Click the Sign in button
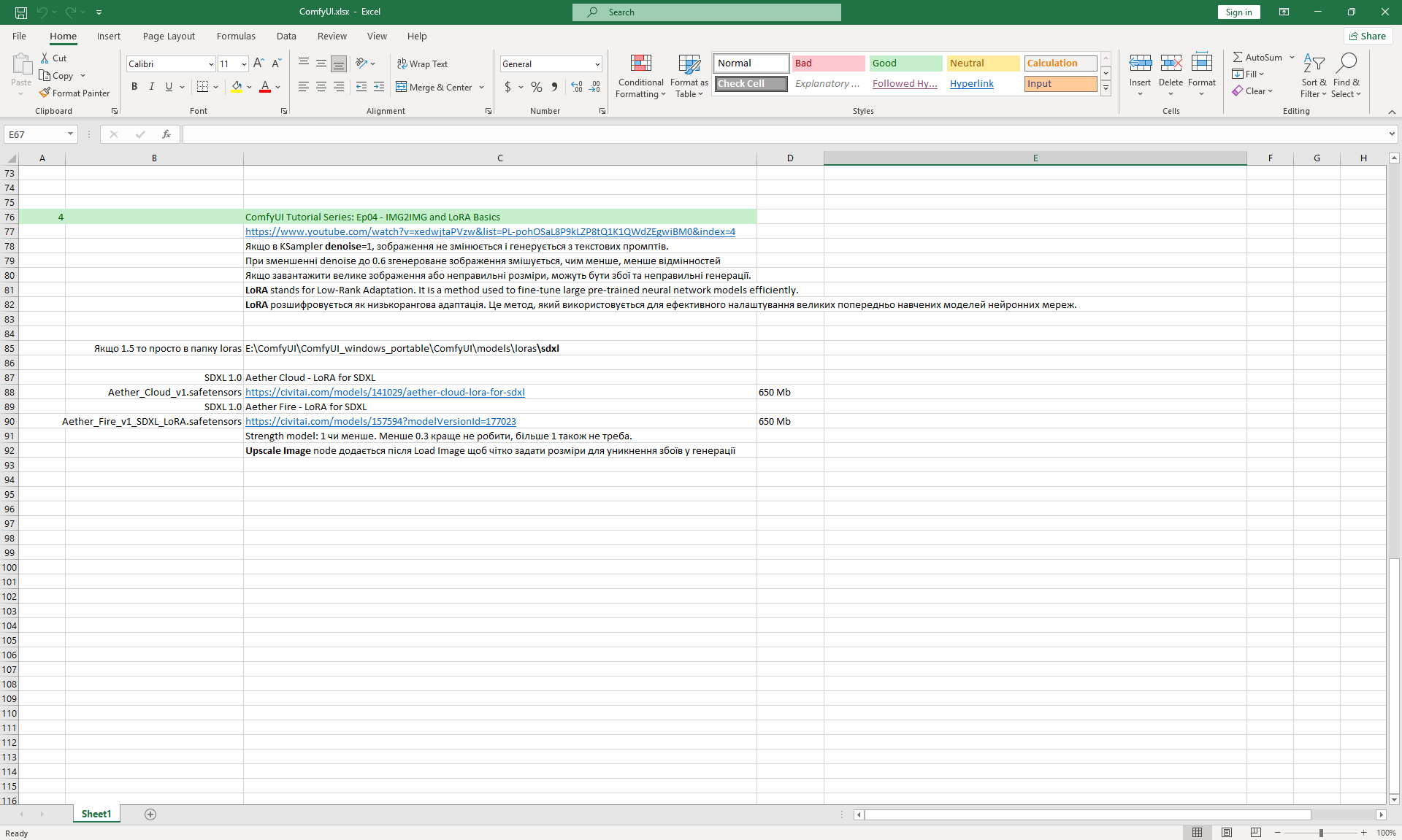 tap(1238, 12)
